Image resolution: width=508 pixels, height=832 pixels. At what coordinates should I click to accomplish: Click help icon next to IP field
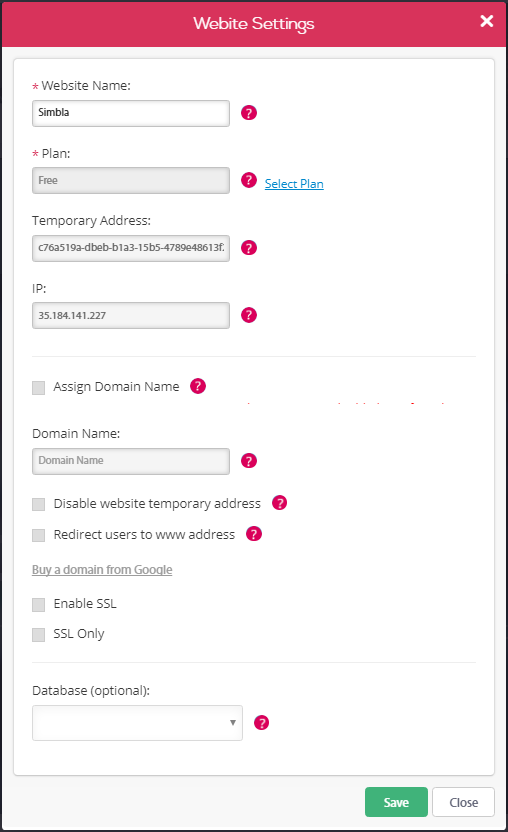[248, 315]
